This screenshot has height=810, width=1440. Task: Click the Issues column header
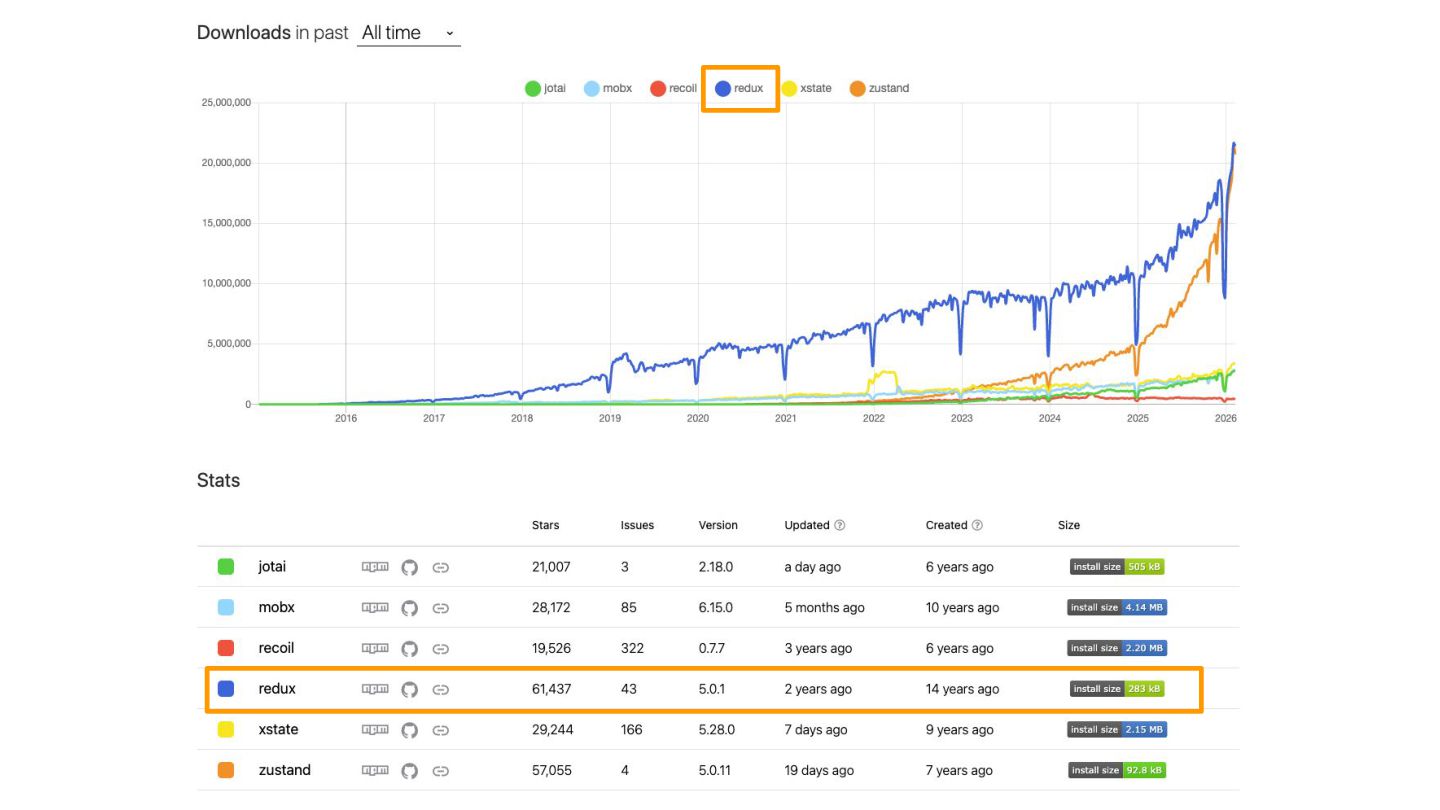coord(637,525)
